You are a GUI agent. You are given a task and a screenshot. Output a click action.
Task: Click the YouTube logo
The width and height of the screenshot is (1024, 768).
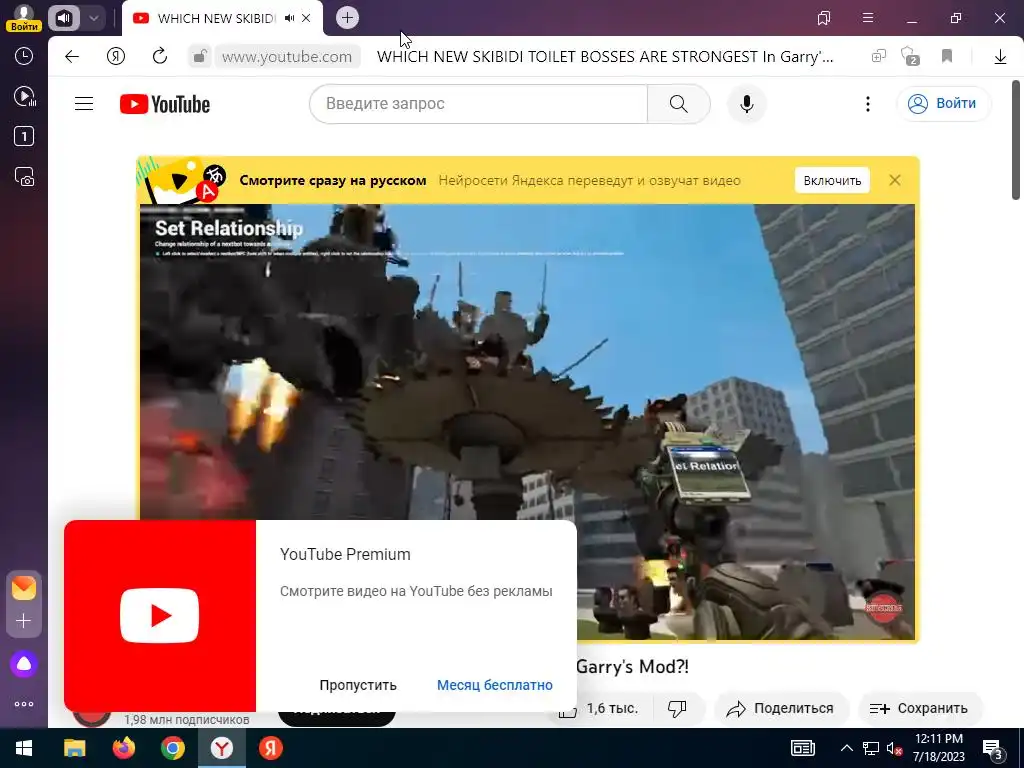[165, 104]
